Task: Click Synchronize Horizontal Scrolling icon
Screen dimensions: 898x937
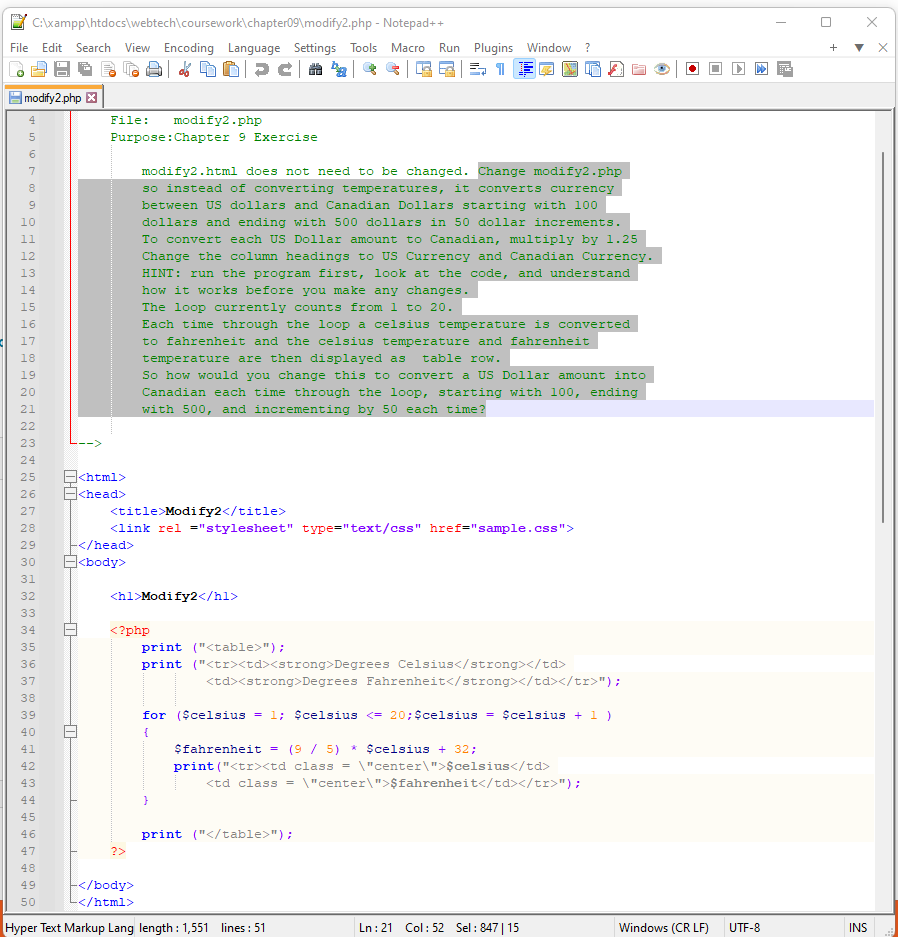Action: pyautogui.click(x=446, y=69)
